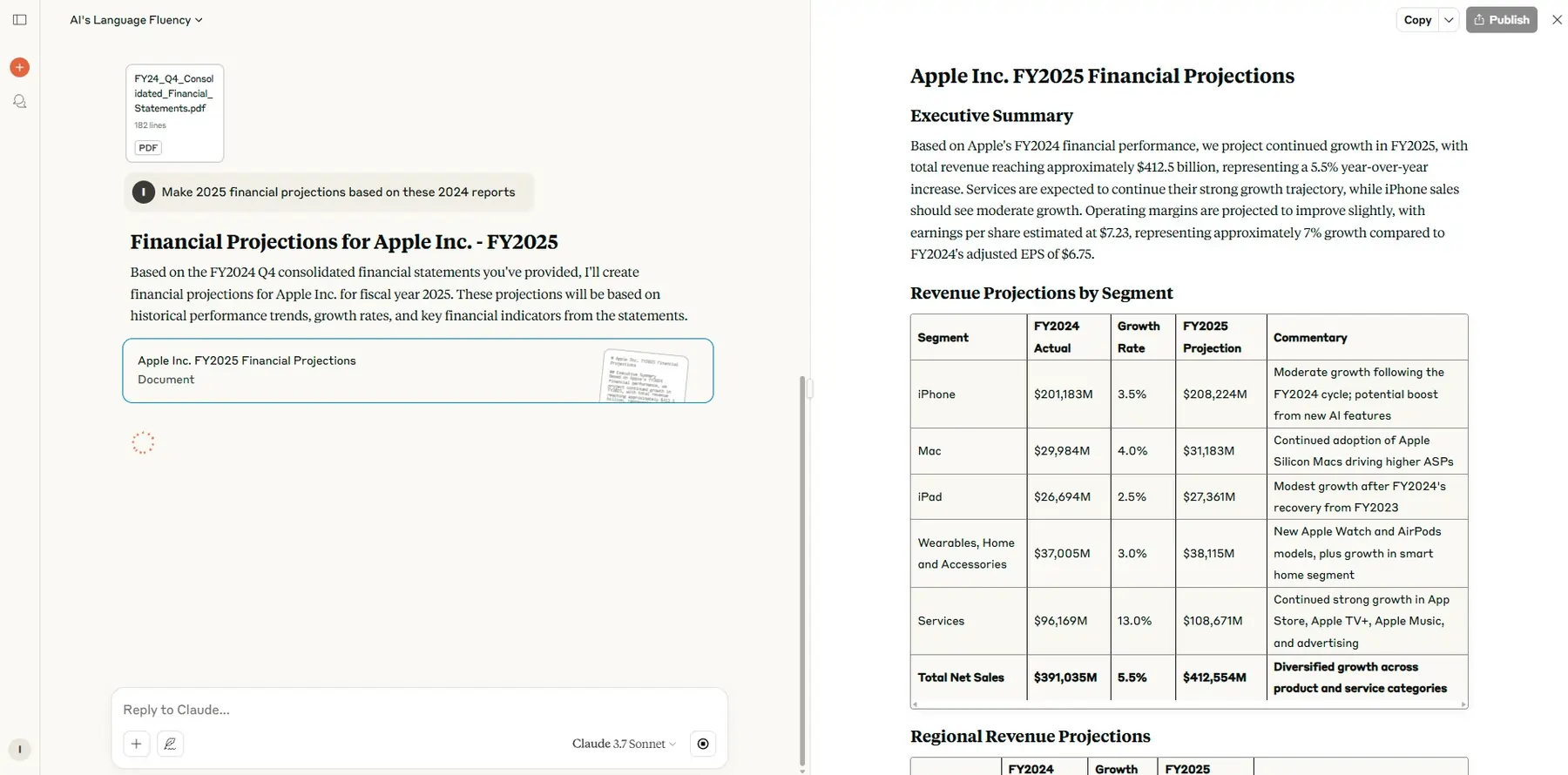
Task: Click the Services row label
Action: coord(941,621)
